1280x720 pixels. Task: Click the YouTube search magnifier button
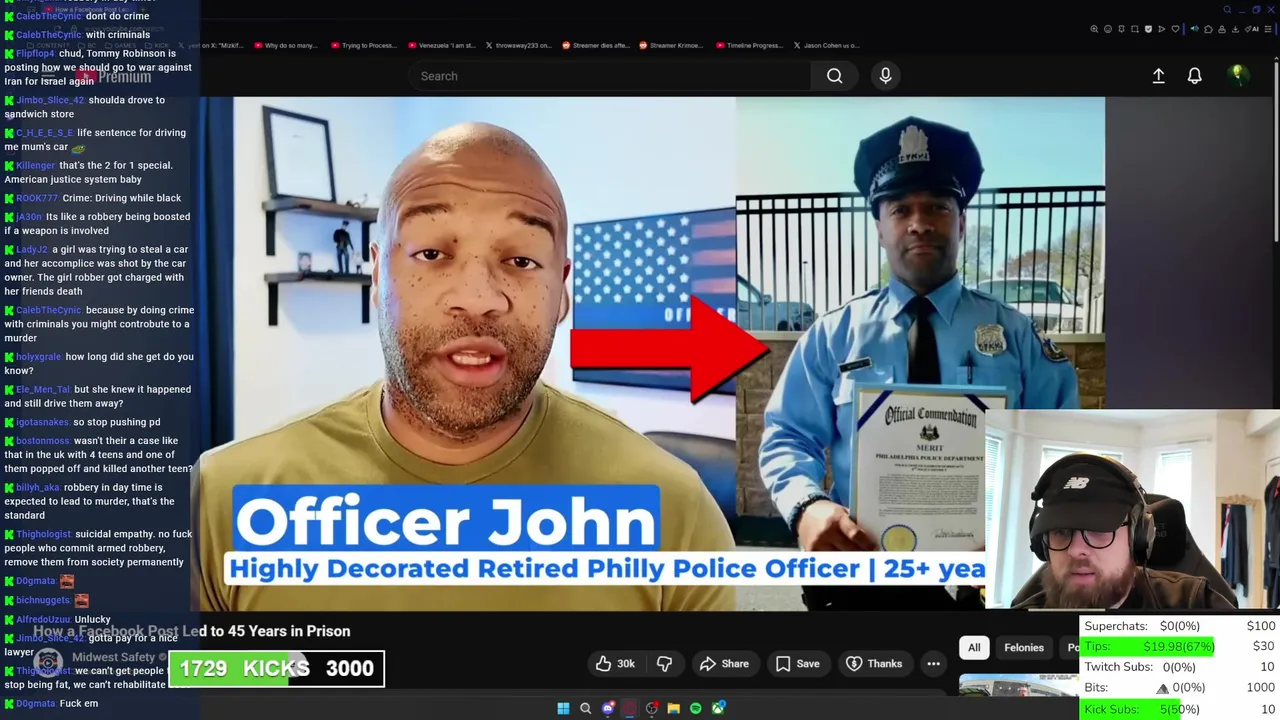[x=834, y=76]
